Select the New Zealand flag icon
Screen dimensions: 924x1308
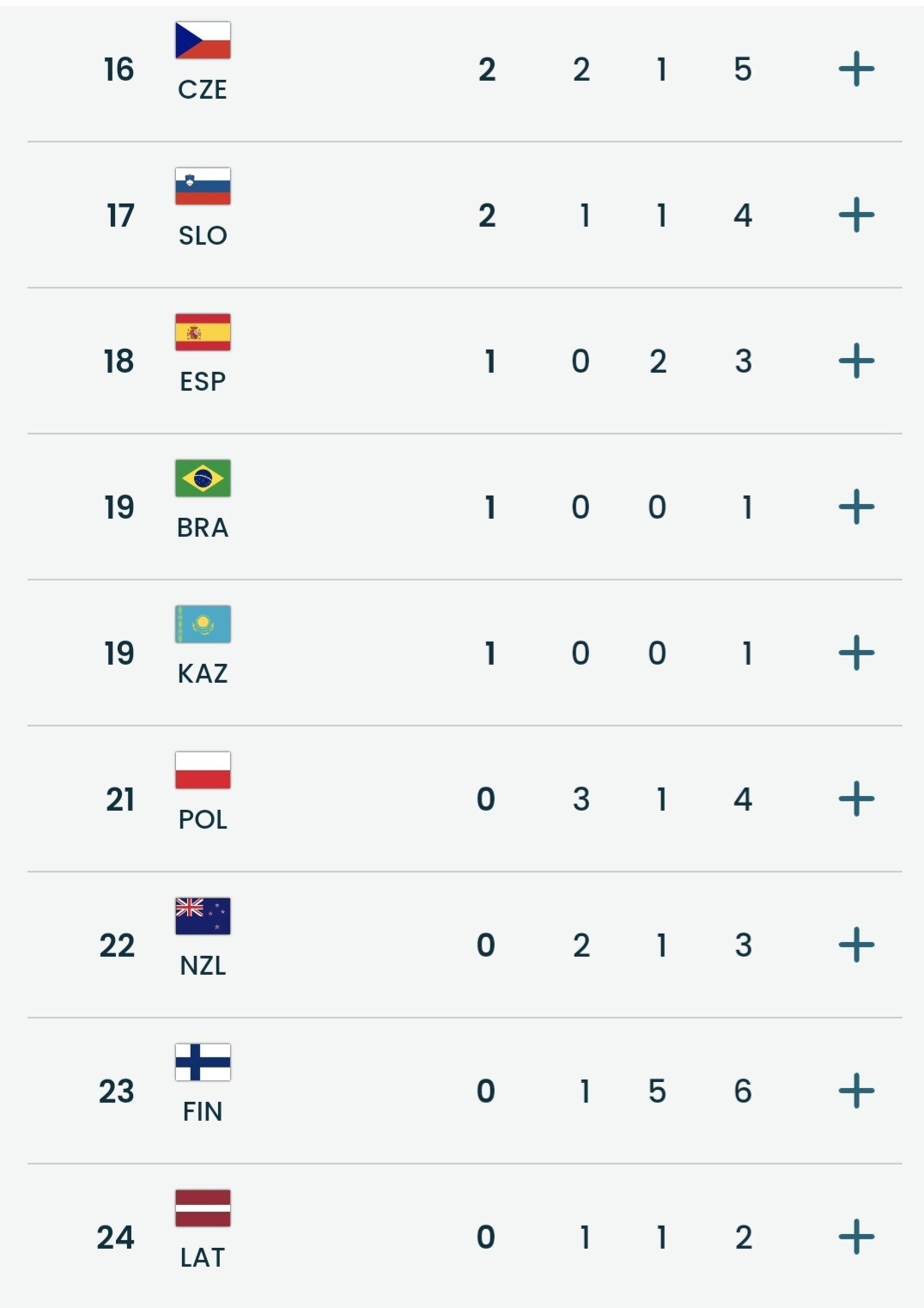[x=203, y=916]
